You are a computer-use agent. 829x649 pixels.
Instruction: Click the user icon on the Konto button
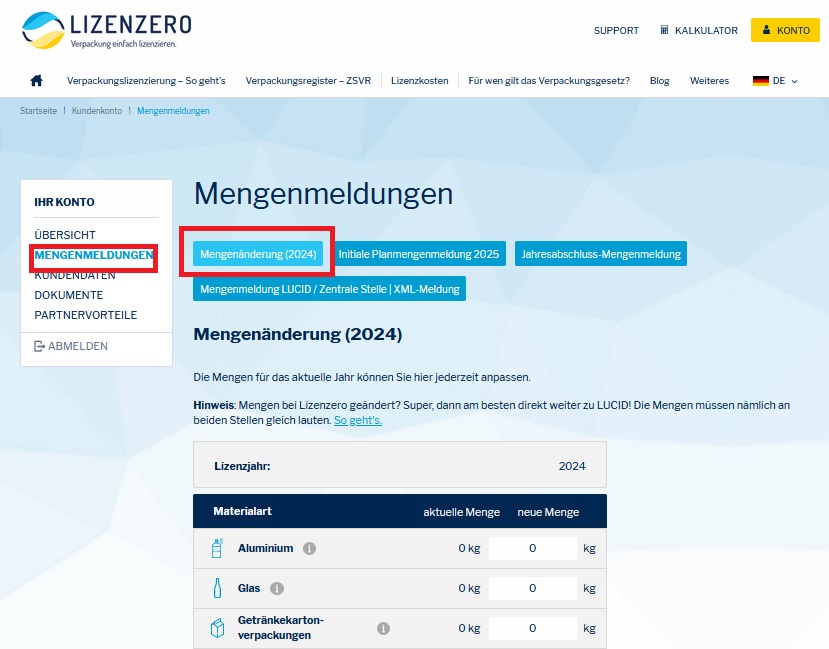click(766, 30)
